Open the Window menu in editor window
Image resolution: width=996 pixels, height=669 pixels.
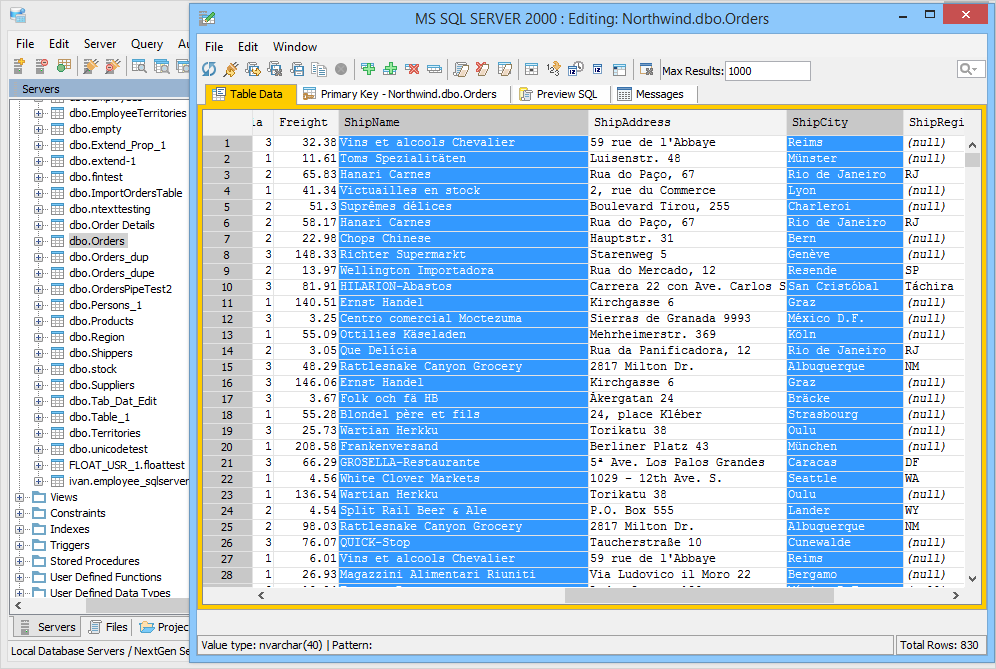295,47
